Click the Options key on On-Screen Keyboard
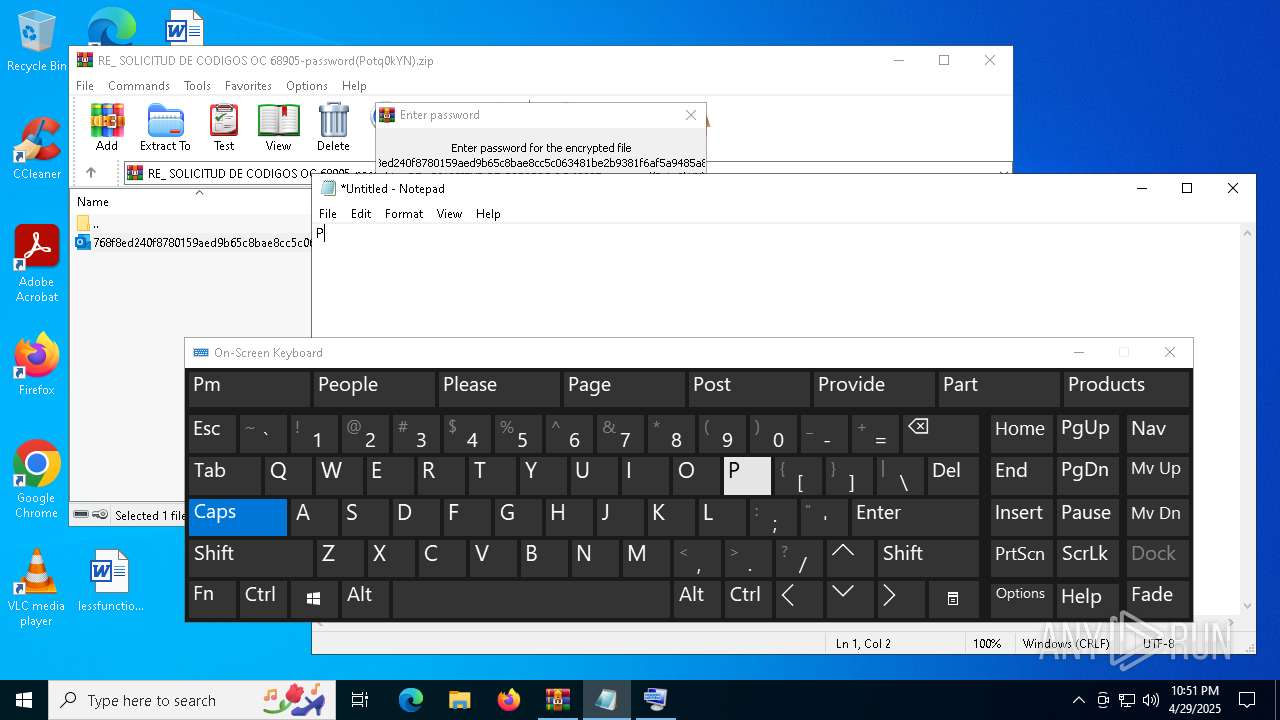The height and width of the screenshot is (720, 1280). [x=1021, y=599]
